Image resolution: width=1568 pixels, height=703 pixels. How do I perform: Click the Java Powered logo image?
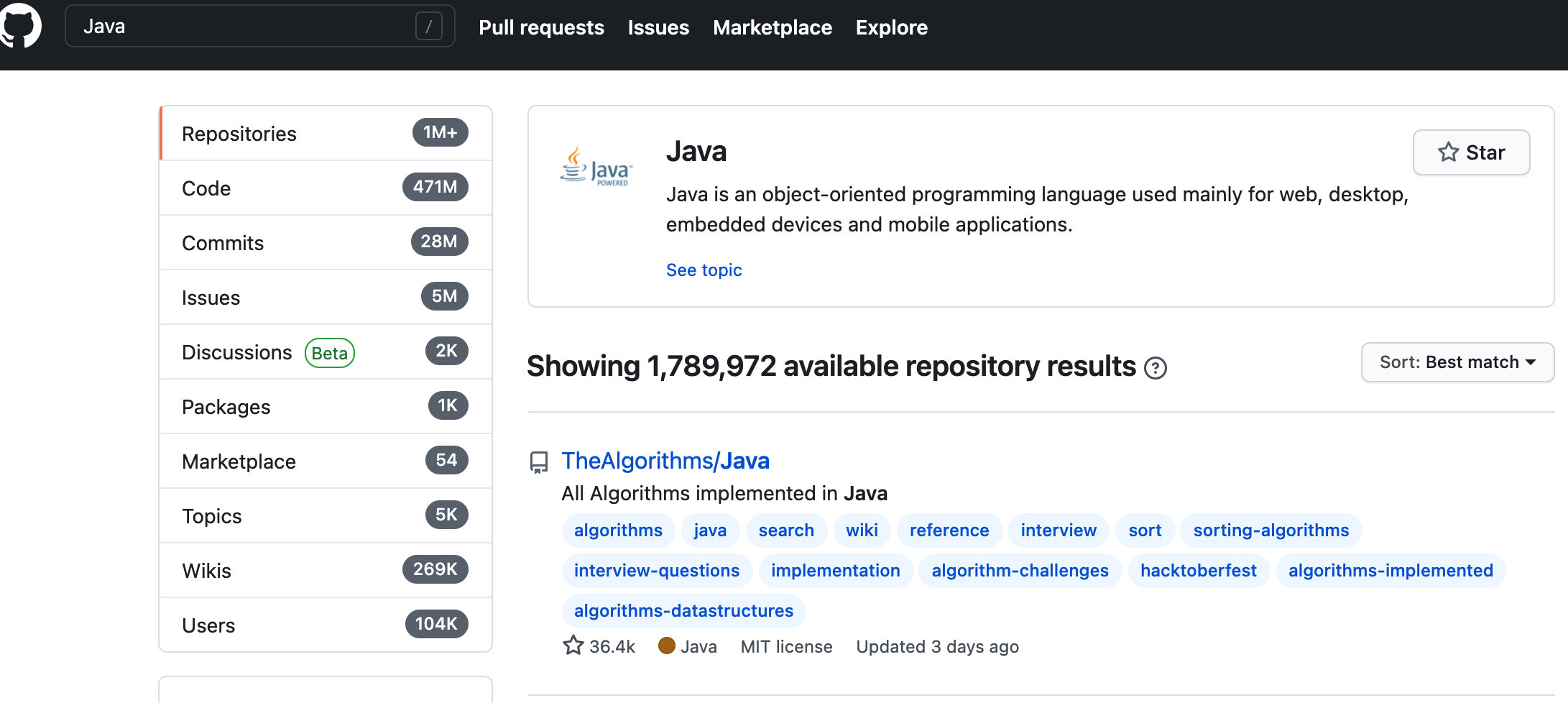(596, 167)
